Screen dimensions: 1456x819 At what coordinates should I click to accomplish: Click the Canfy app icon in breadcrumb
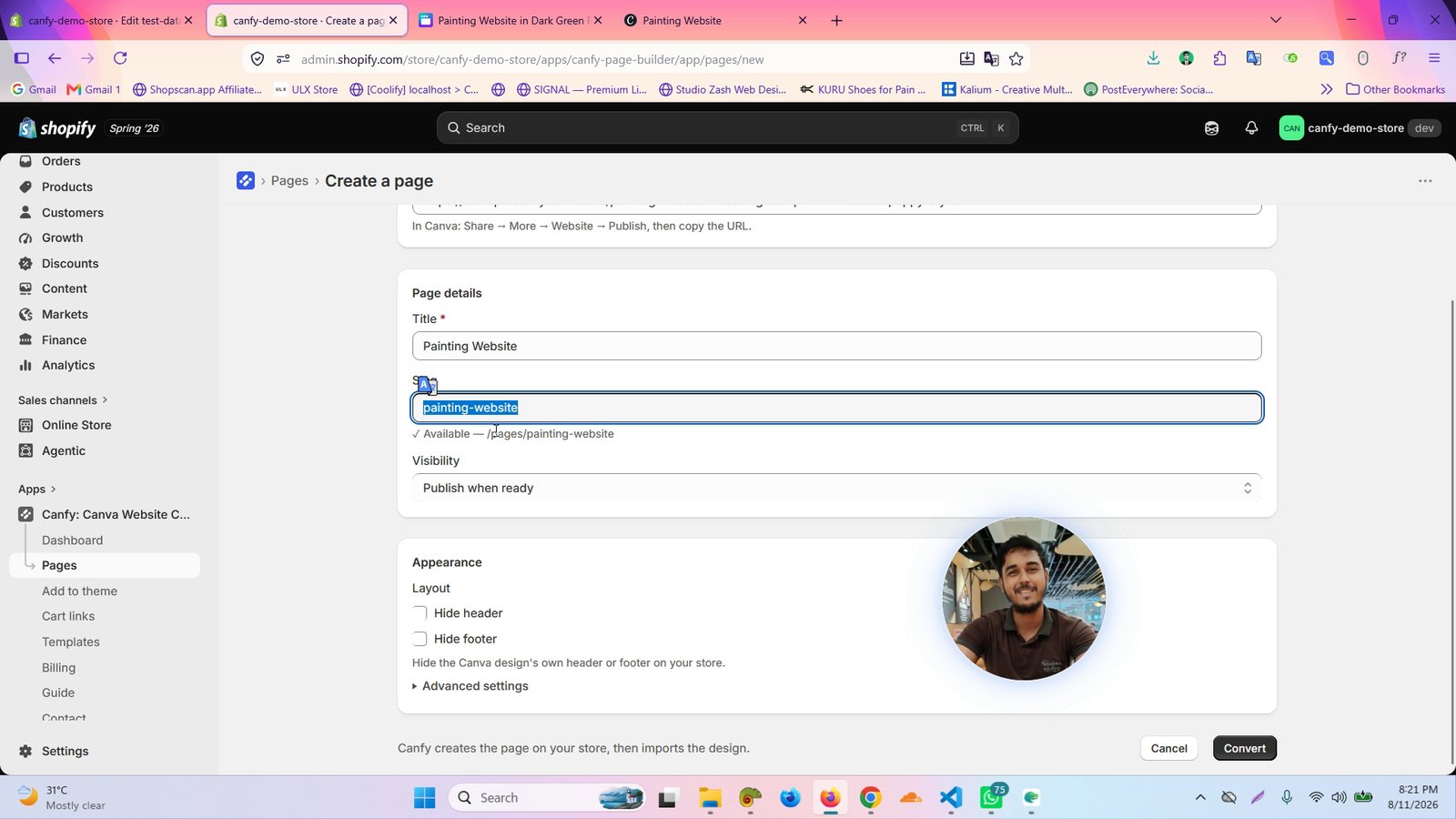coord(246,180)
